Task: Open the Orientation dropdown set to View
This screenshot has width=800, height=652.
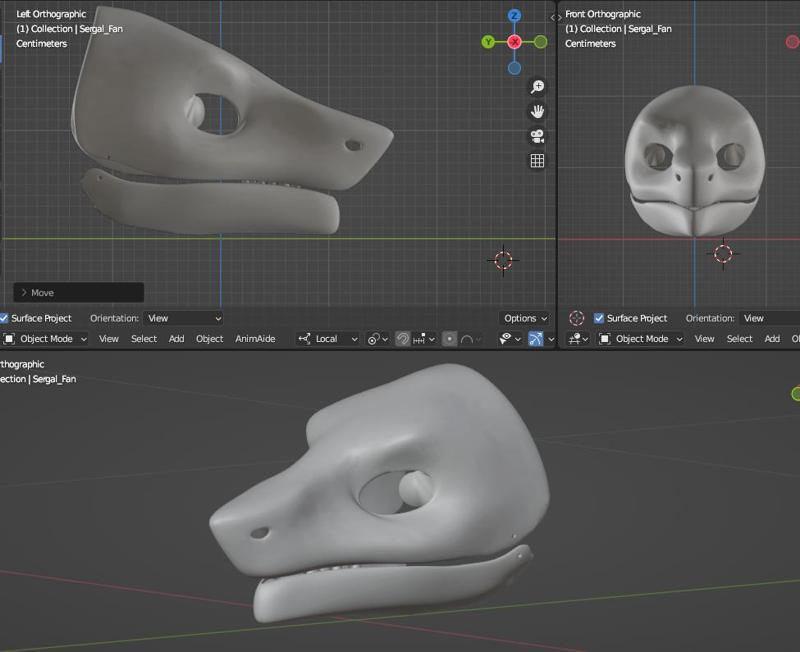Action: coord(182,317)
